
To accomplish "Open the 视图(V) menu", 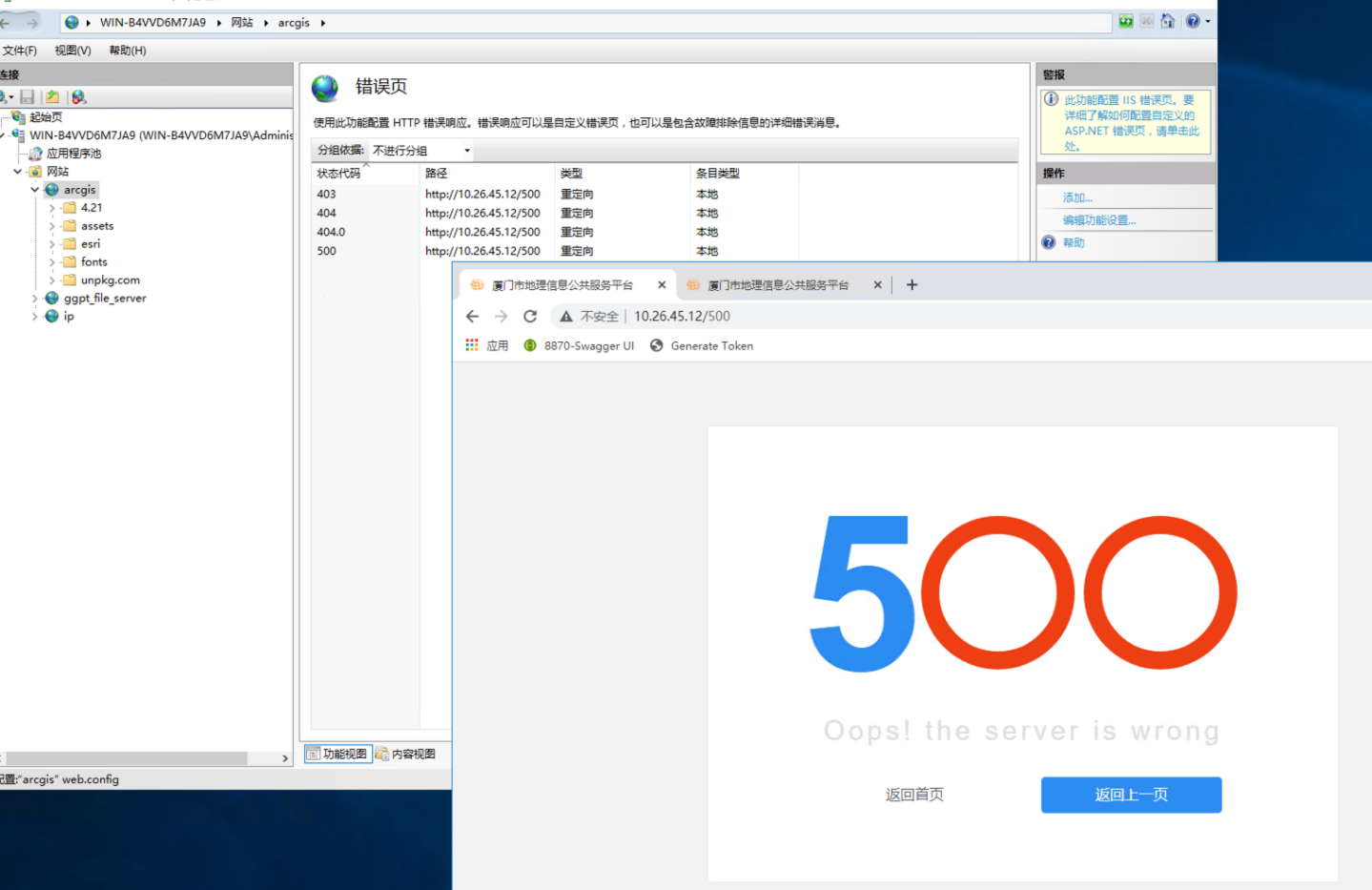I will [x=72, y=51].
